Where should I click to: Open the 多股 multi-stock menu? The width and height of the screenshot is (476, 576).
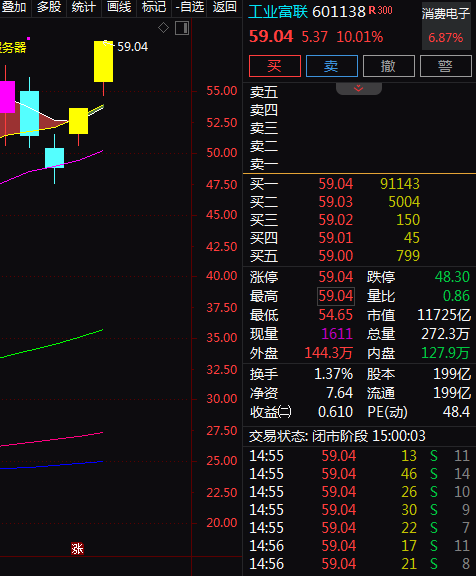coord(49,7)
